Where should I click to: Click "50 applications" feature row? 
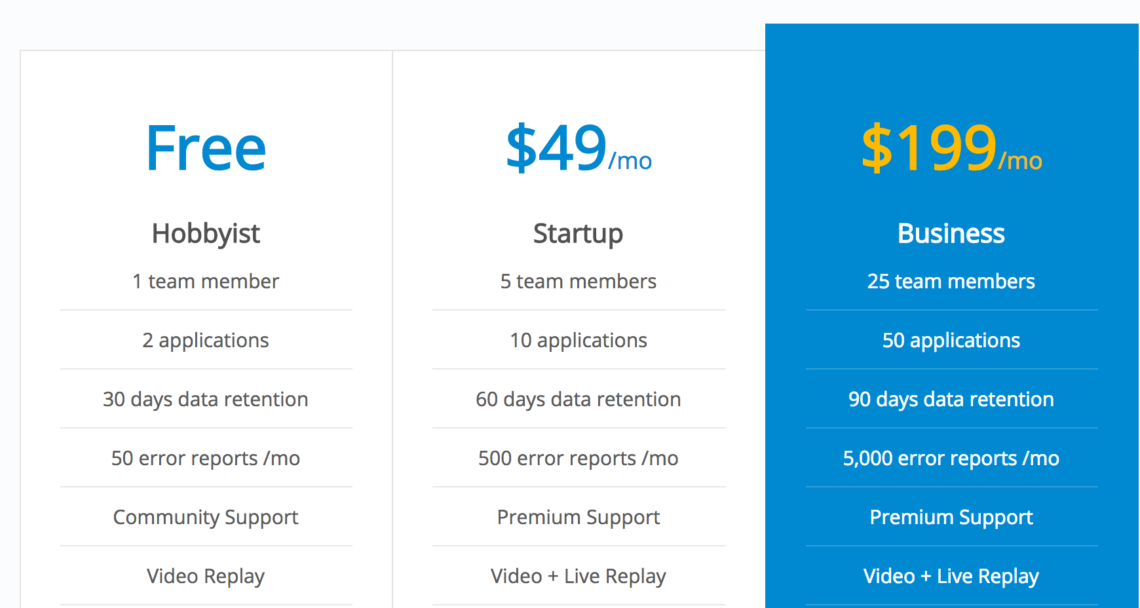click(x=951, y=340)
